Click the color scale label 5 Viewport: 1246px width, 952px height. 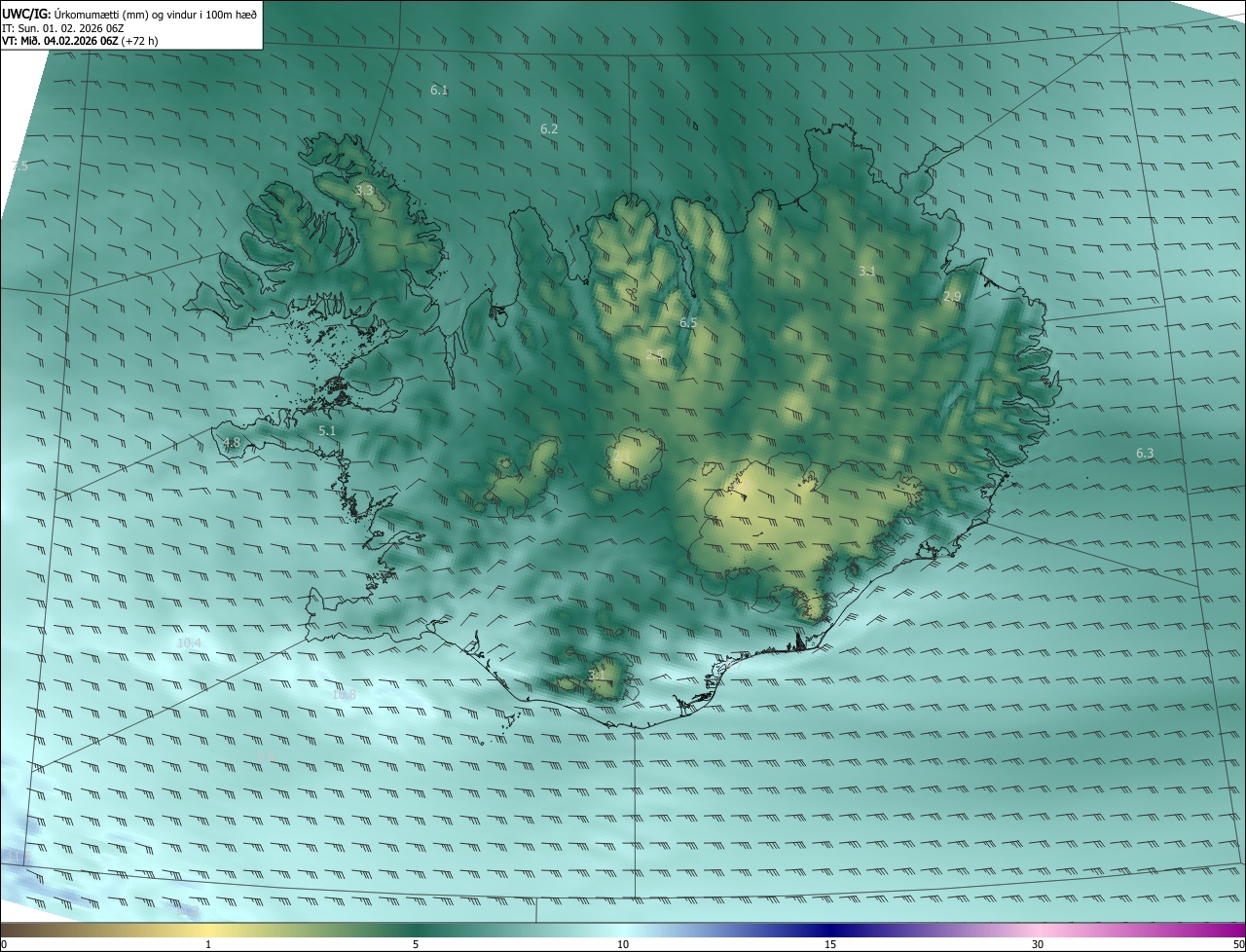(x=416, y=945)
